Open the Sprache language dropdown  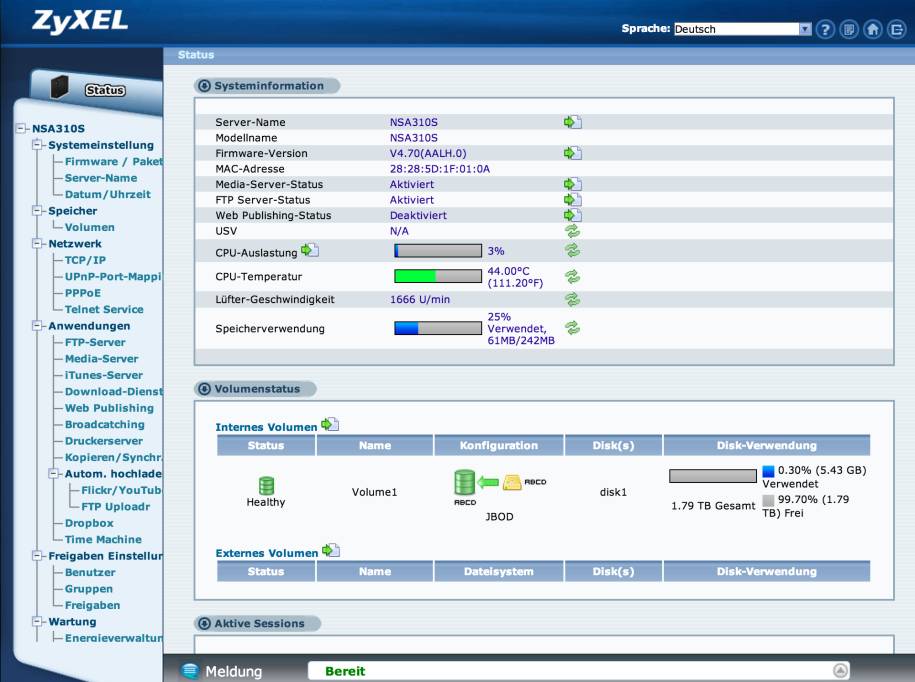coord(742,29)
